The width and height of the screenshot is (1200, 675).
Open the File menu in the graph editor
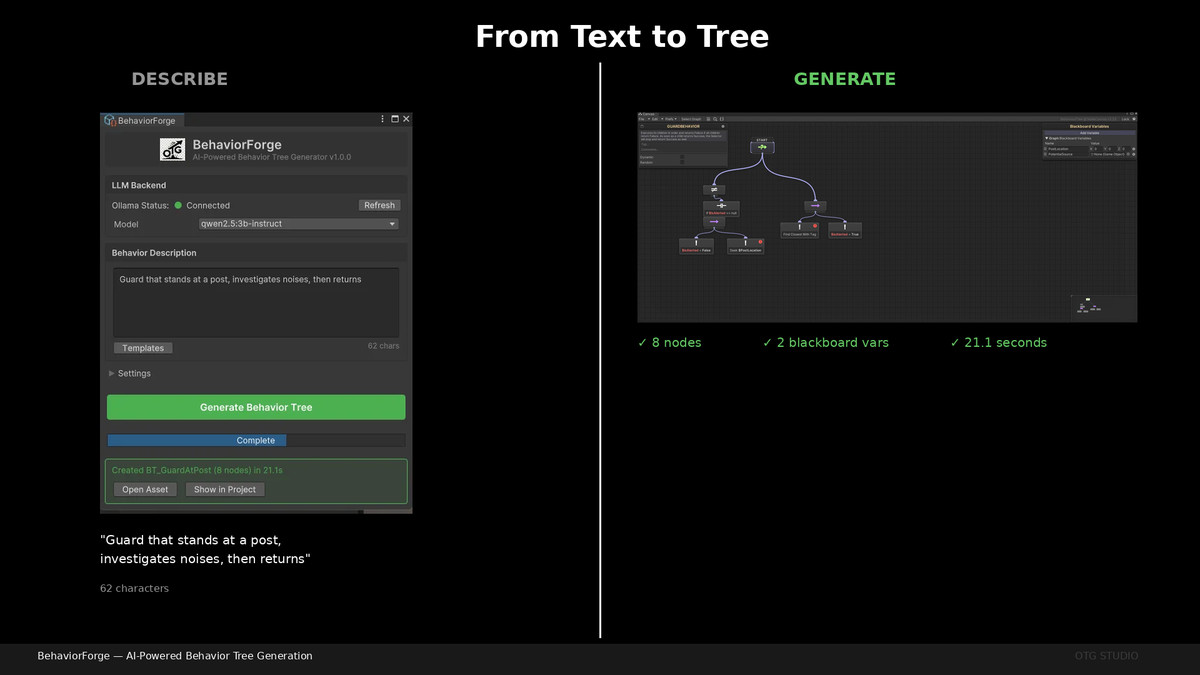[642, 119]
